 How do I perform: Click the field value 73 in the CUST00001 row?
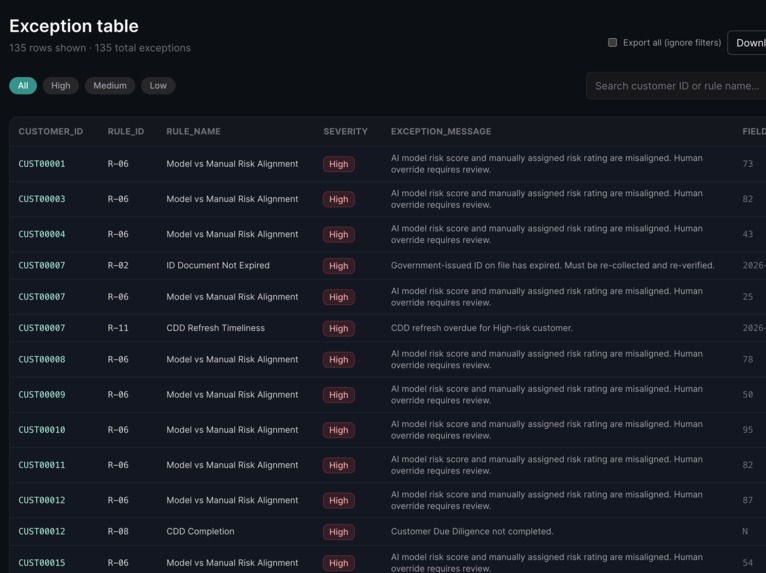click(x=747, y=164)
